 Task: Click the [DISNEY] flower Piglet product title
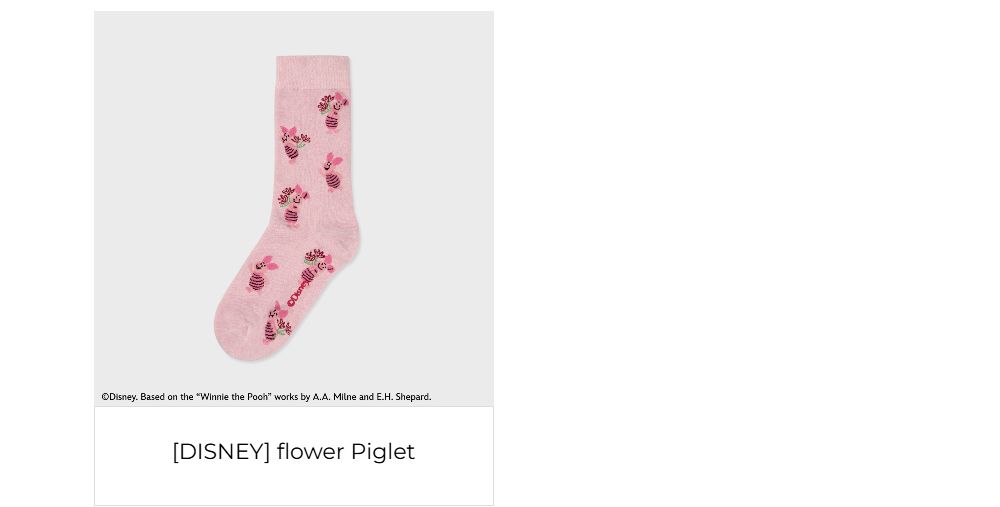tap(293, 452)
